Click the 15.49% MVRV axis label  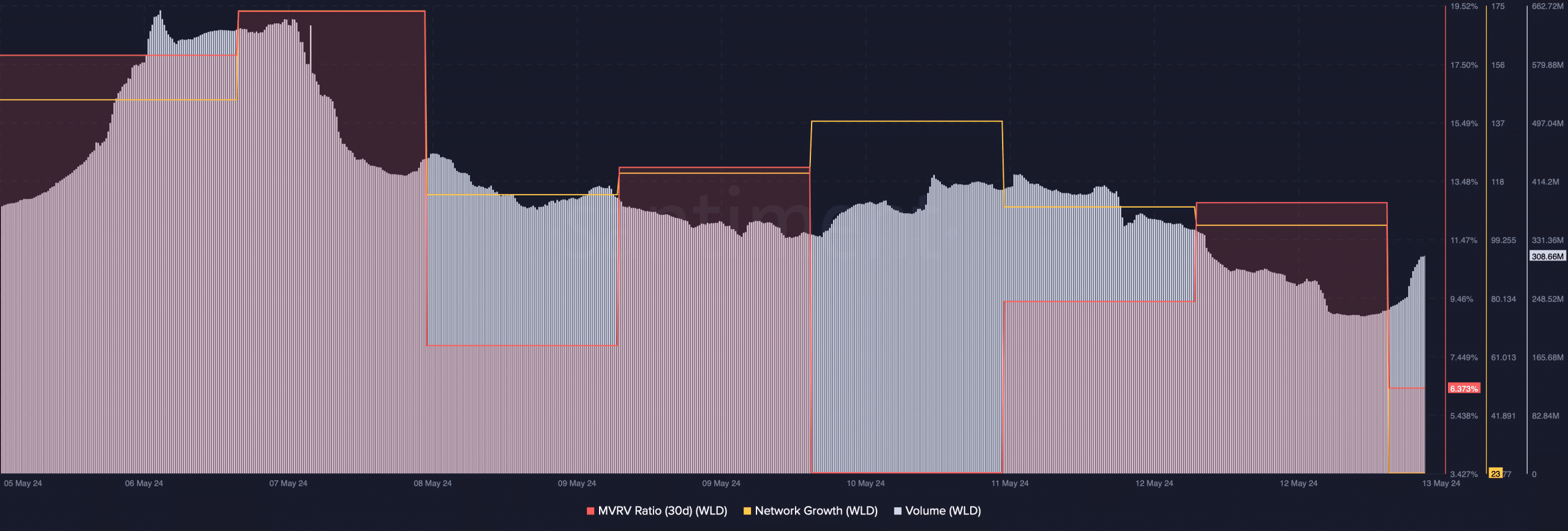(1464, 123)
